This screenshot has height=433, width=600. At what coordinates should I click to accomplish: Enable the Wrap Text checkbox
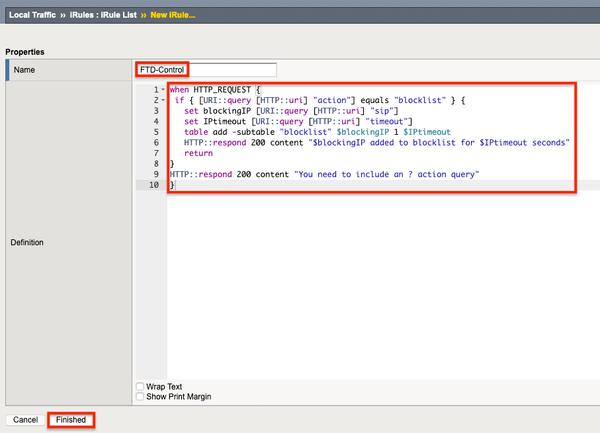(140, 386)
